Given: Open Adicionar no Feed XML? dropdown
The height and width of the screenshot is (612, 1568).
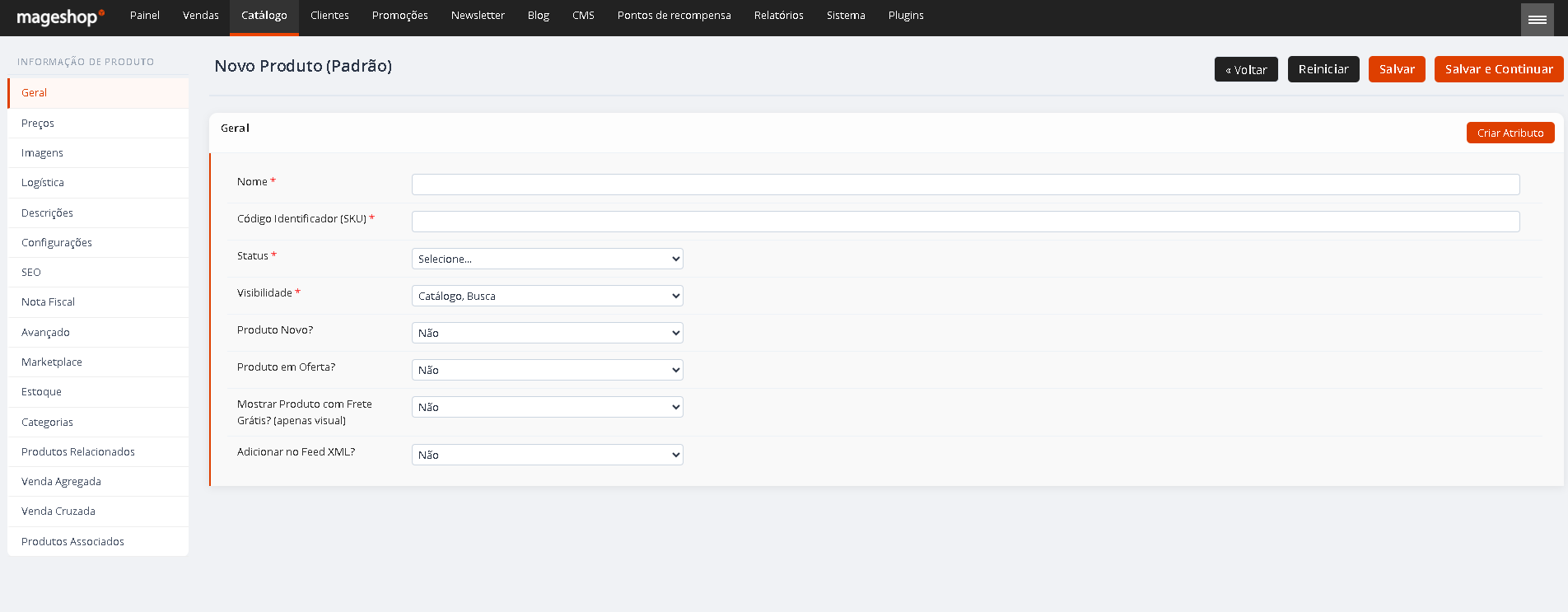Looking at the screenshot, I should click(x=548, y=455).
